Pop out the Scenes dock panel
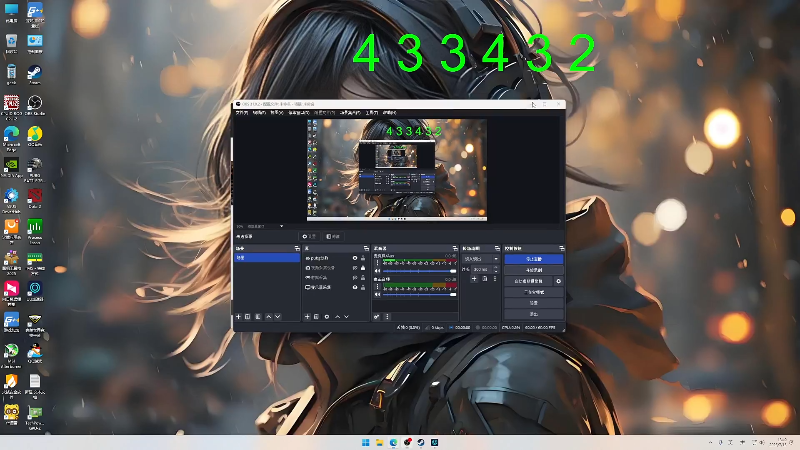 point(297,248)
